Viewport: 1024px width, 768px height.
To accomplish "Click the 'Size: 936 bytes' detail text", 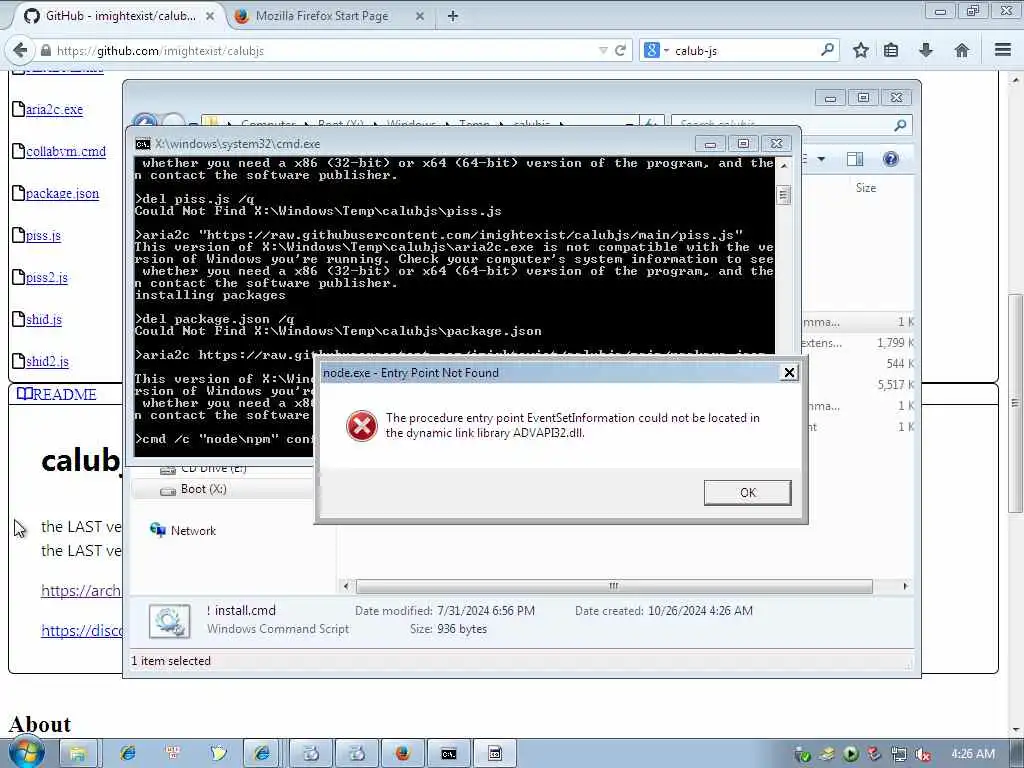I will 448,629.
